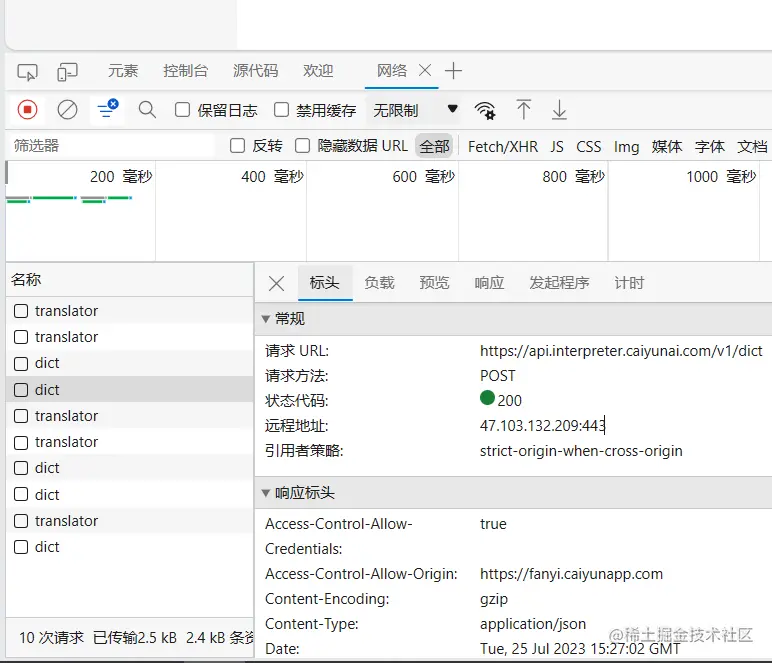The width and height of the screenshot is (772, 663).
Task: Stop recording network log
Action: coord(27,109)
